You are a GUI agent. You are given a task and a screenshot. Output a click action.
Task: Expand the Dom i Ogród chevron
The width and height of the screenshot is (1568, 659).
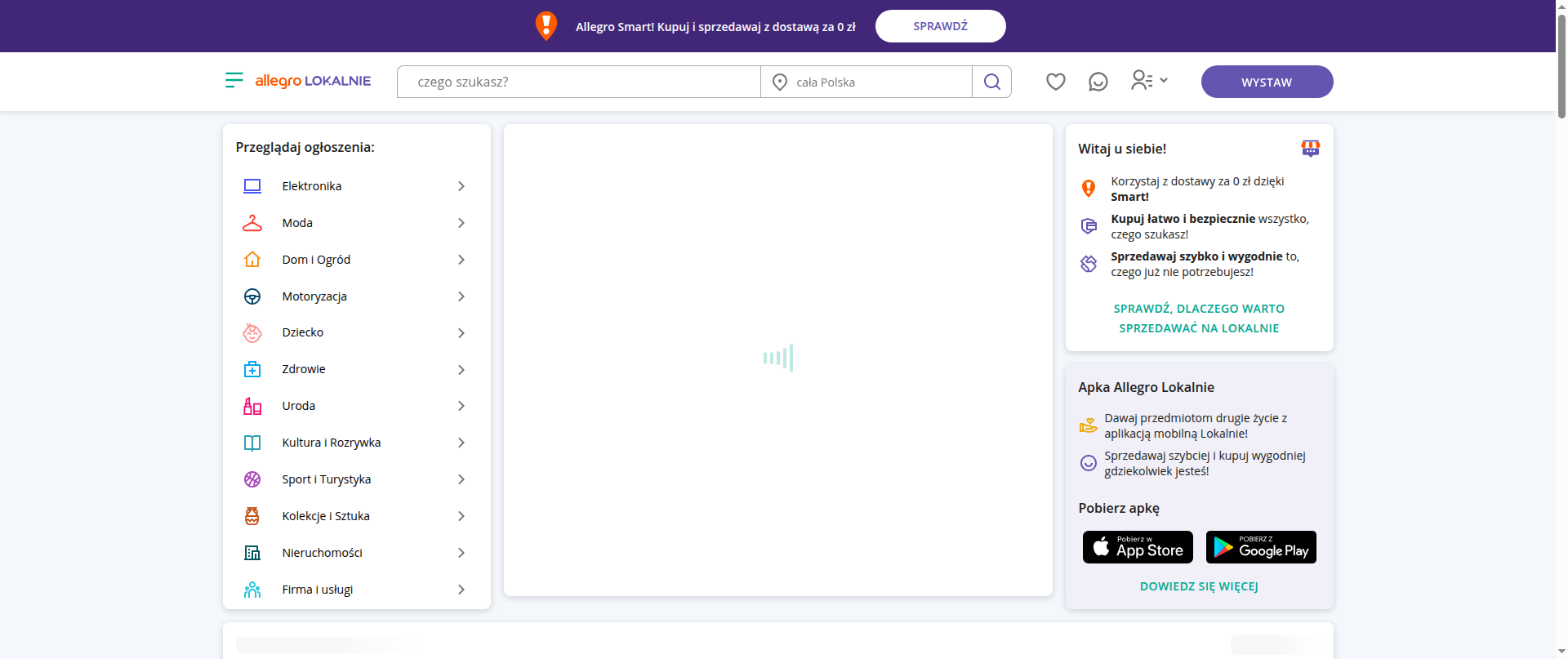coord(461,260)
